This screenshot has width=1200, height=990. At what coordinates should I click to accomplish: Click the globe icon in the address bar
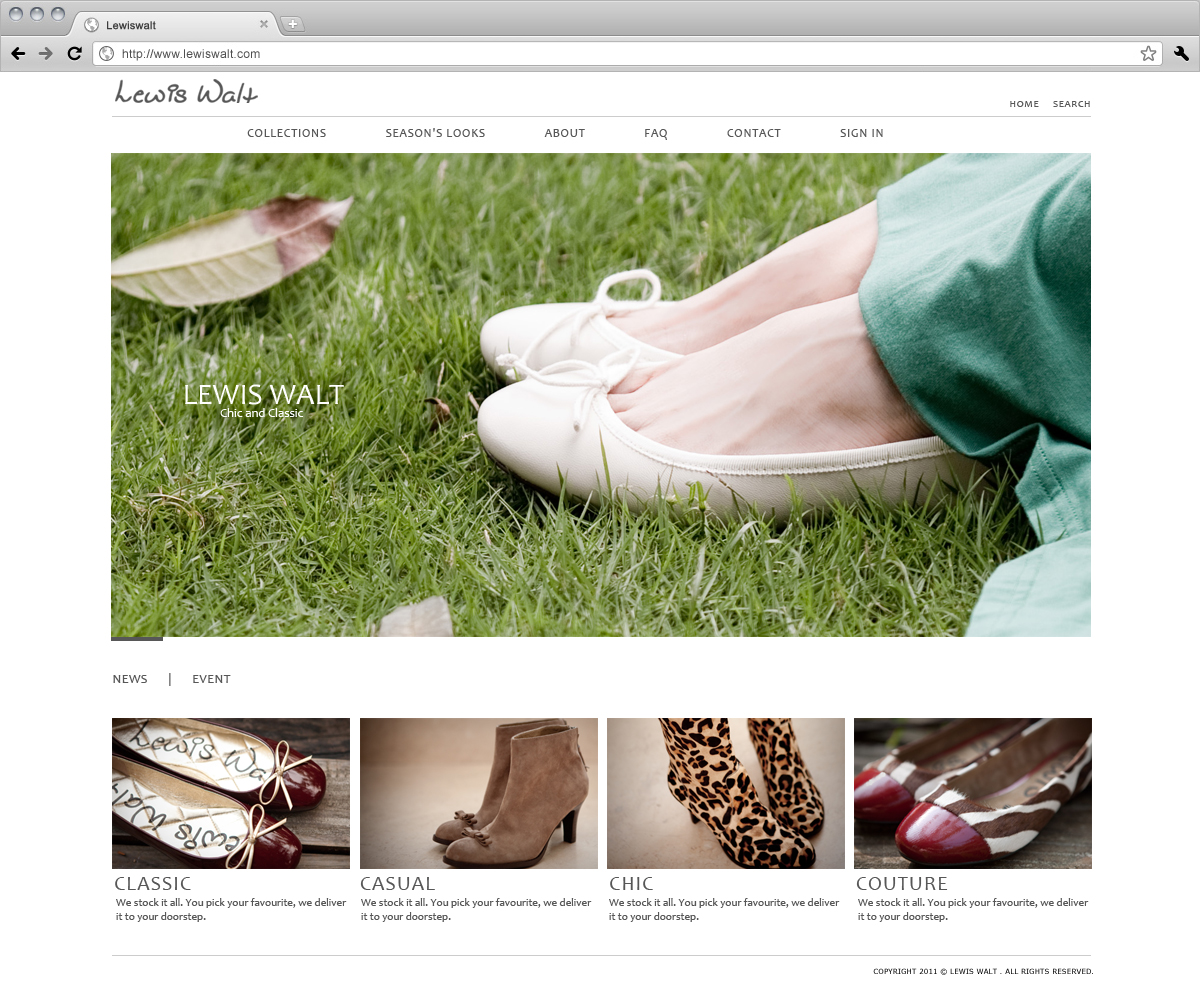[x=107, y=54]
